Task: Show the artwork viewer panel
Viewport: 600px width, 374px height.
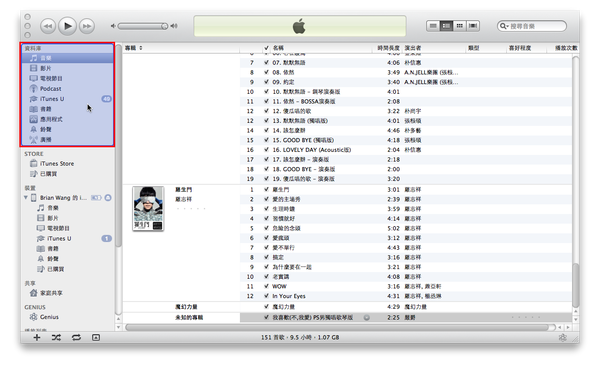Action: 96,337
